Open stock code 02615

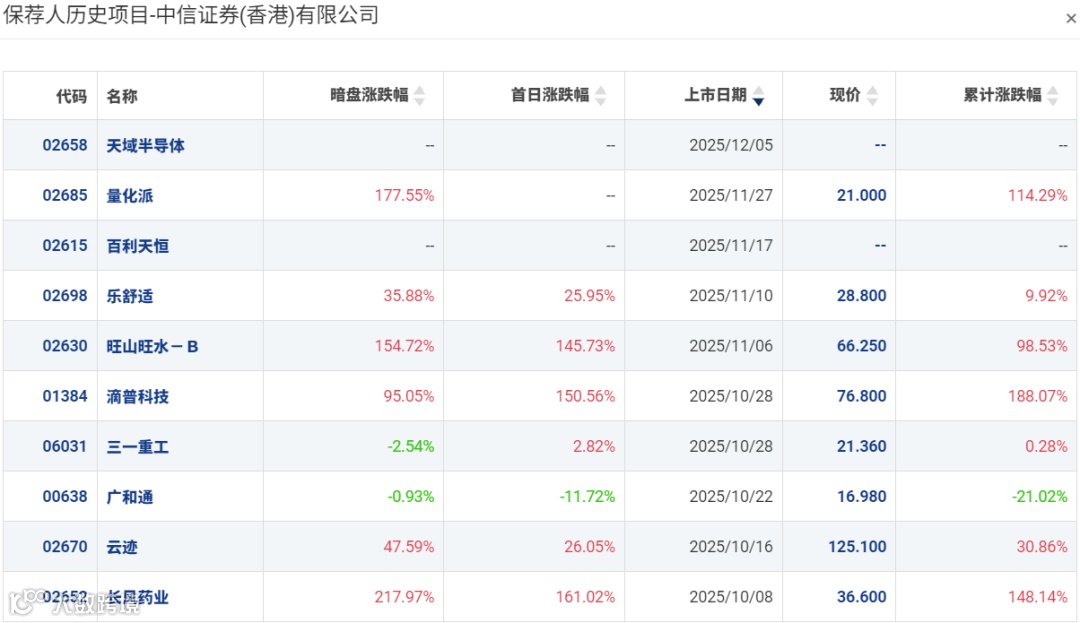pos(65,246)
